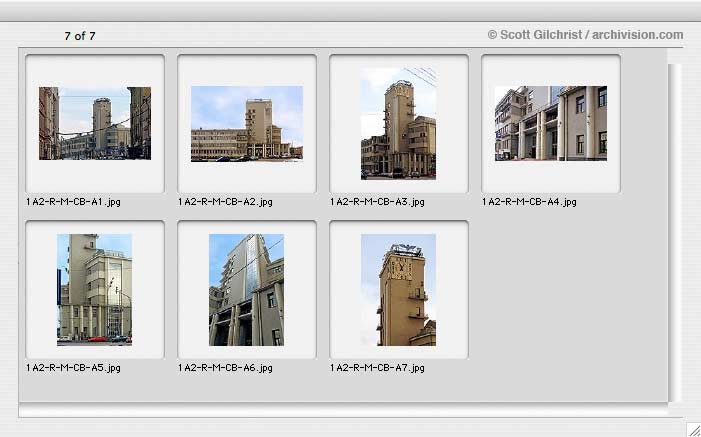The width and height of the screenshot is (701, 437).
Task: Click file name 1A2-R-M-CB-A1.jpg
Action: (73, 202)
